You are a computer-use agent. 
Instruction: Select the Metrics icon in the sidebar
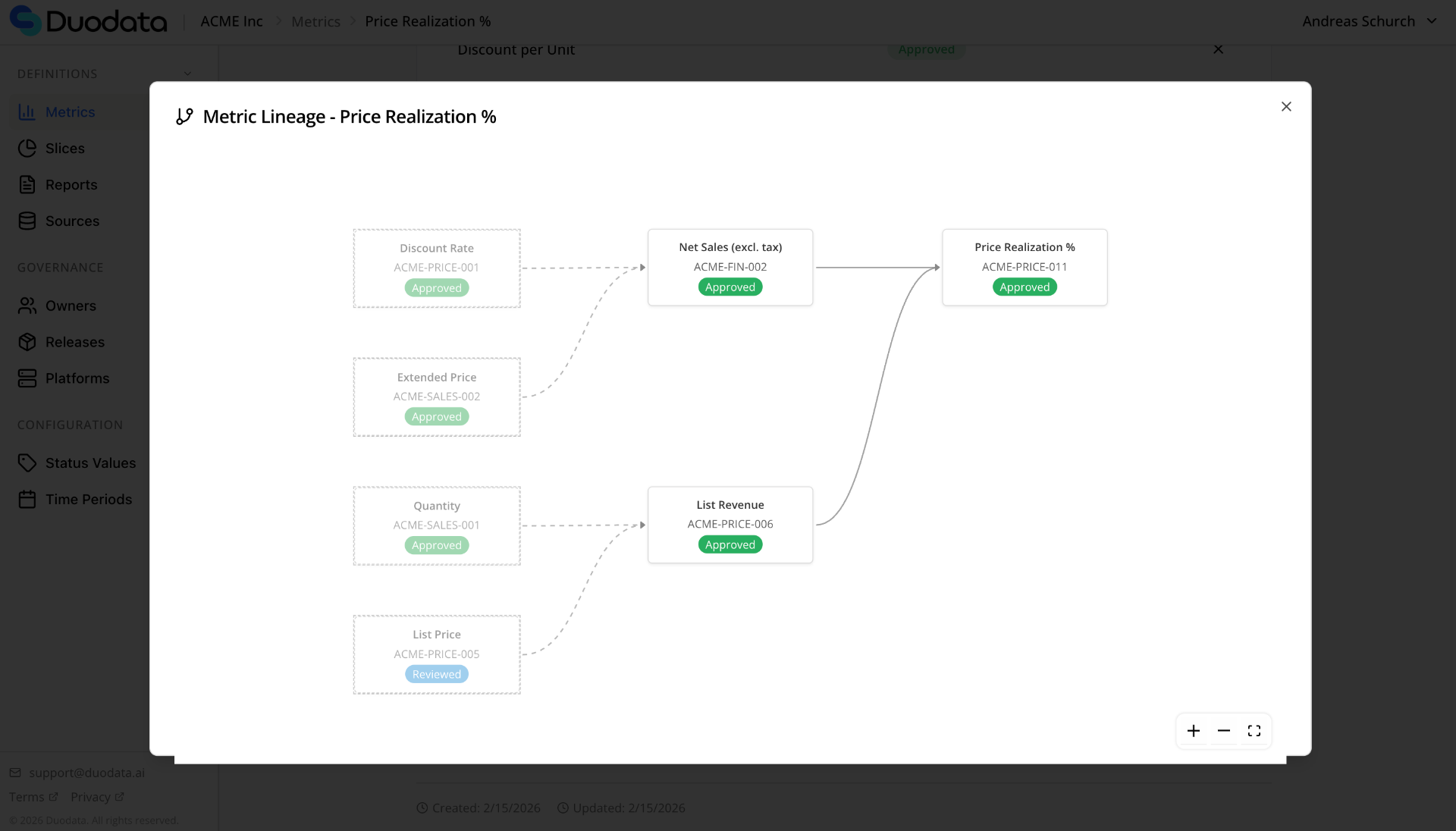pos(27,111)
